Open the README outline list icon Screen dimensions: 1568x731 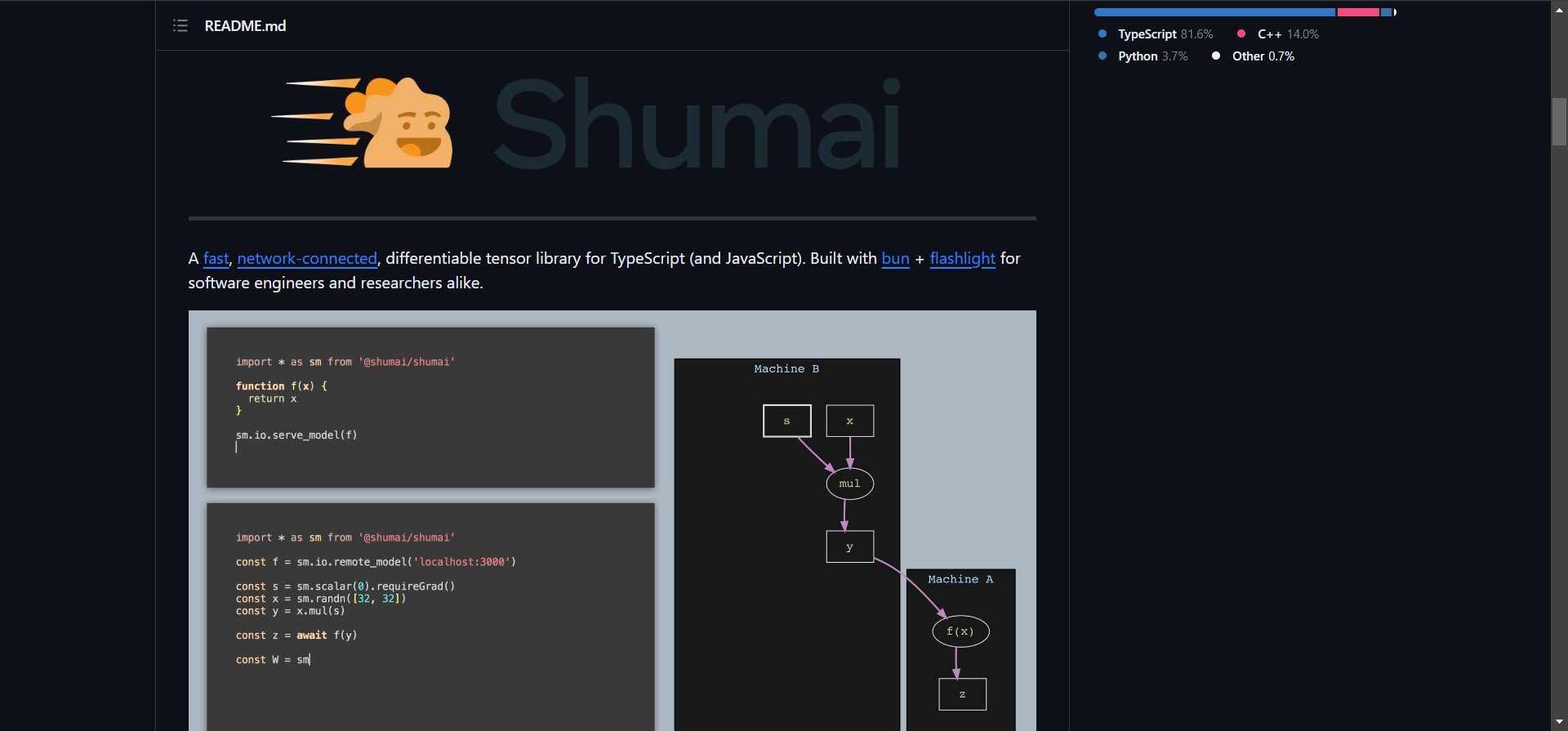tap(180, 26)
